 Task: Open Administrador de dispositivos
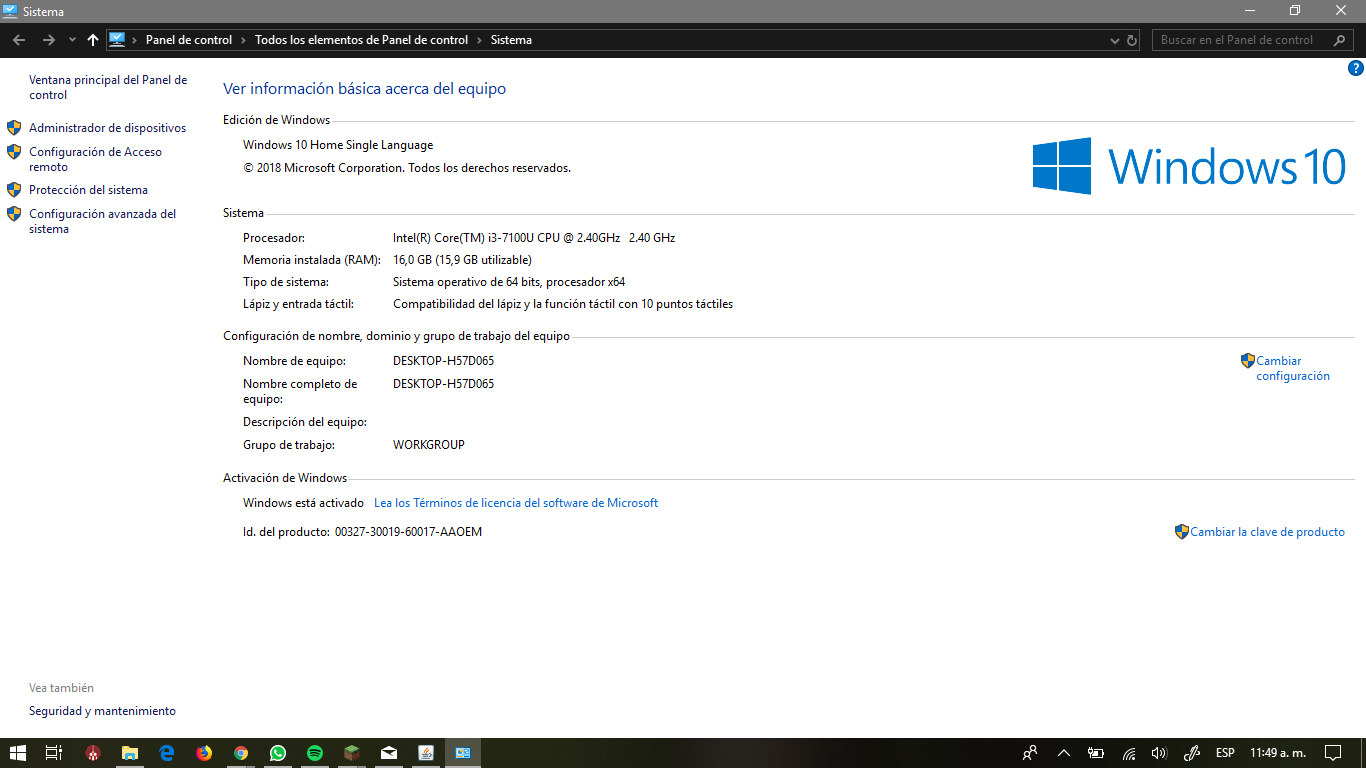pos(107,128)
